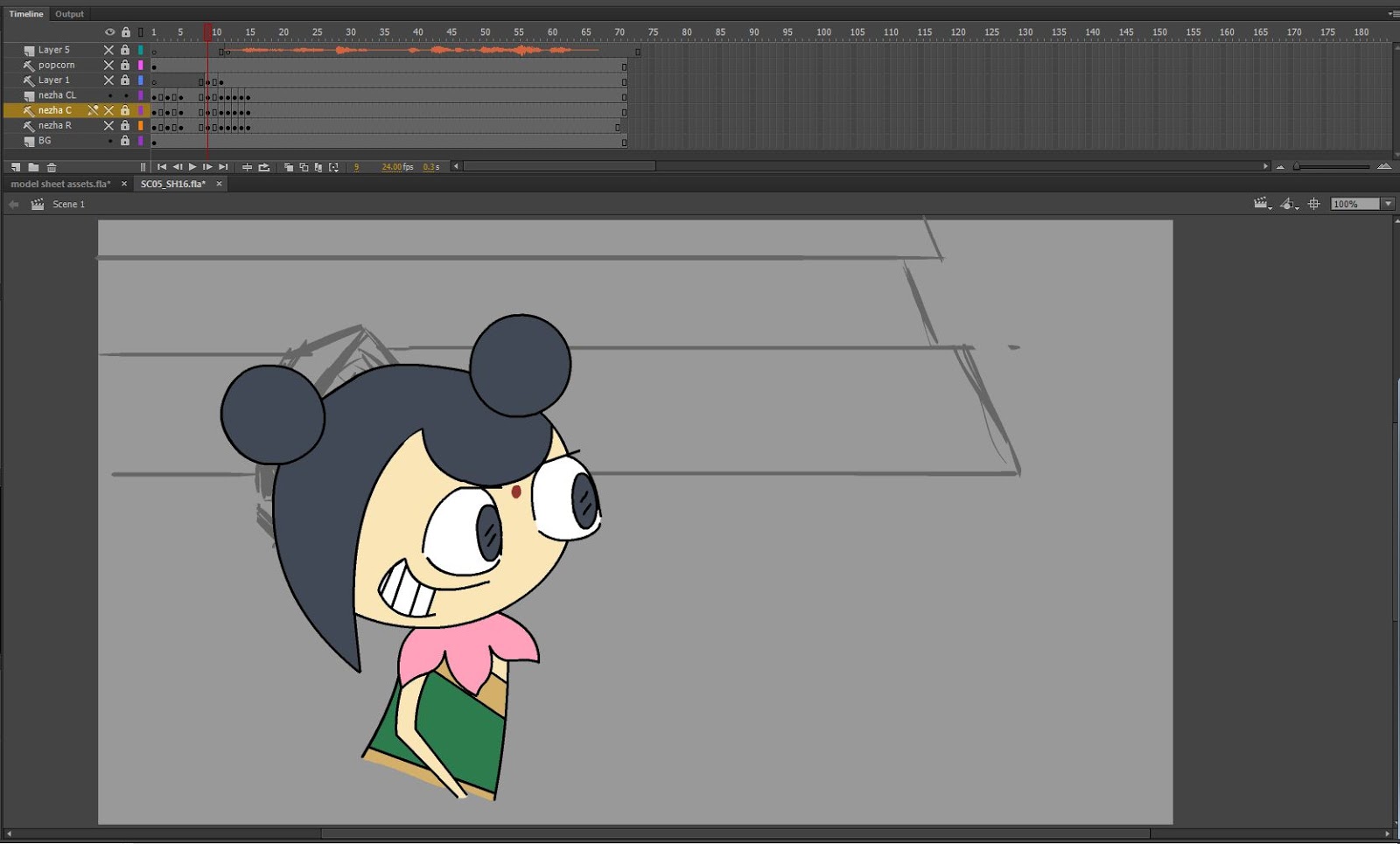Click the lock all layers header icon
The width and height of the screenshot is (1400, 844).
[x=125, y=32]
